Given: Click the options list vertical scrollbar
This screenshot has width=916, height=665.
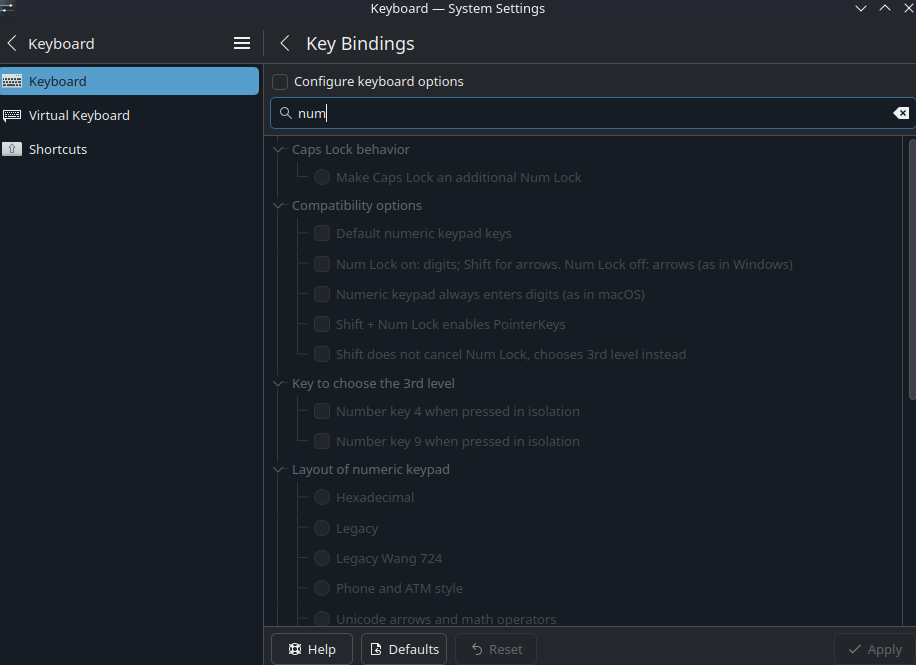Looking at the screenshot, I should [912, 269].
